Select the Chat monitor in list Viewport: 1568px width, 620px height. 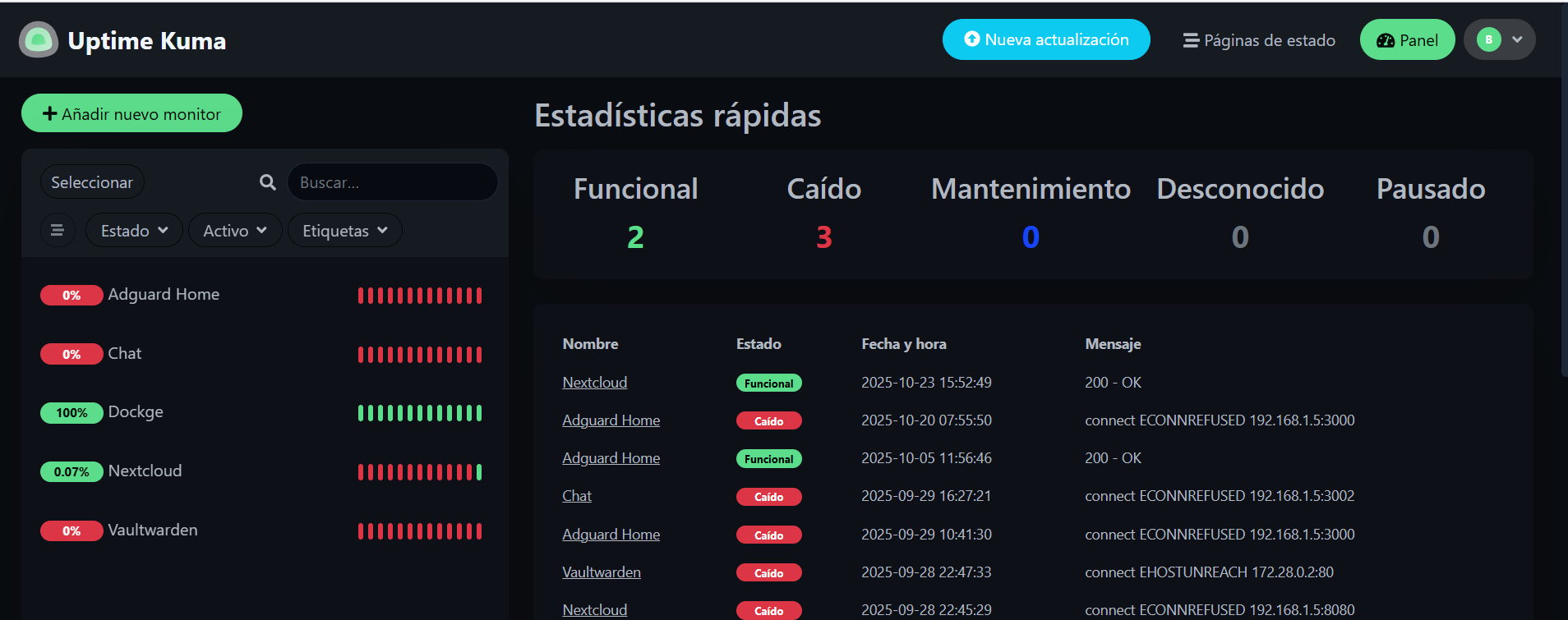pos(263,354)
